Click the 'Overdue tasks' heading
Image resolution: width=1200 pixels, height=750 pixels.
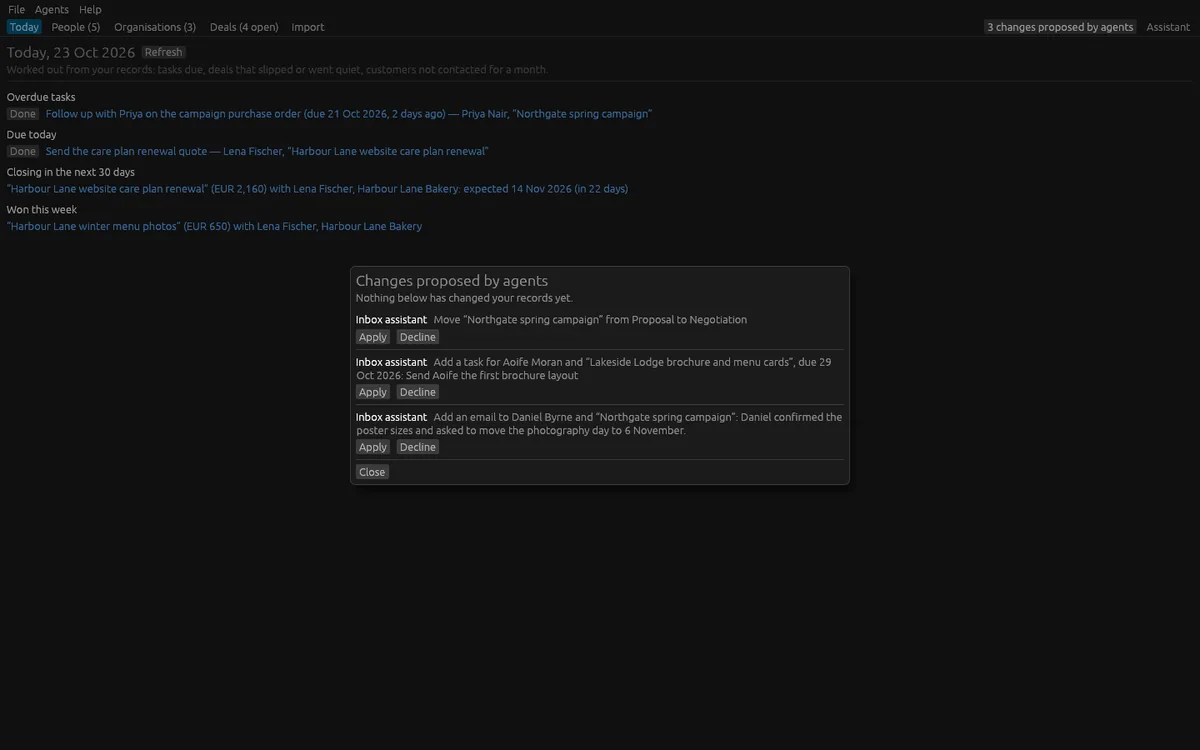click(x=41, y=97)
